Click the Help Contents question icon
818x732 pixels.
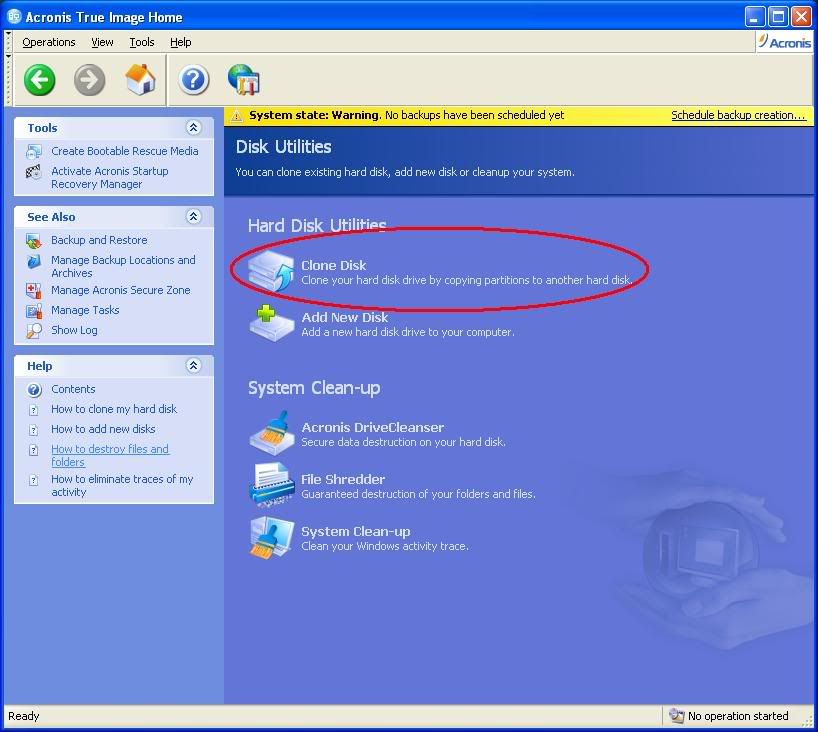pyautogui.click(x=34, y=390)
